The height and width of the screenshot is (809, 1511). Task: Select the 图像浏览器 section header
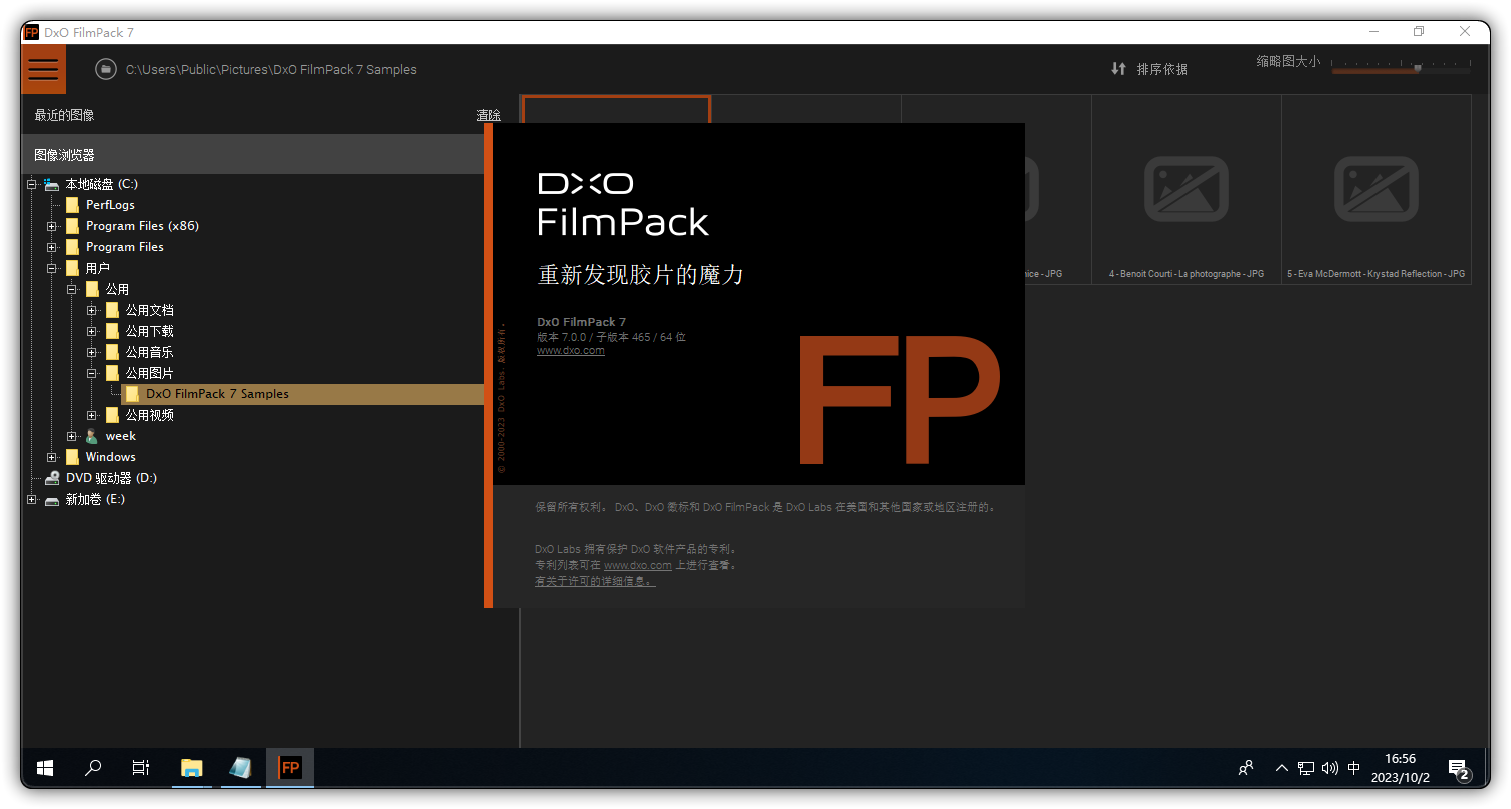pyautogui.click(x=64, y=155)
